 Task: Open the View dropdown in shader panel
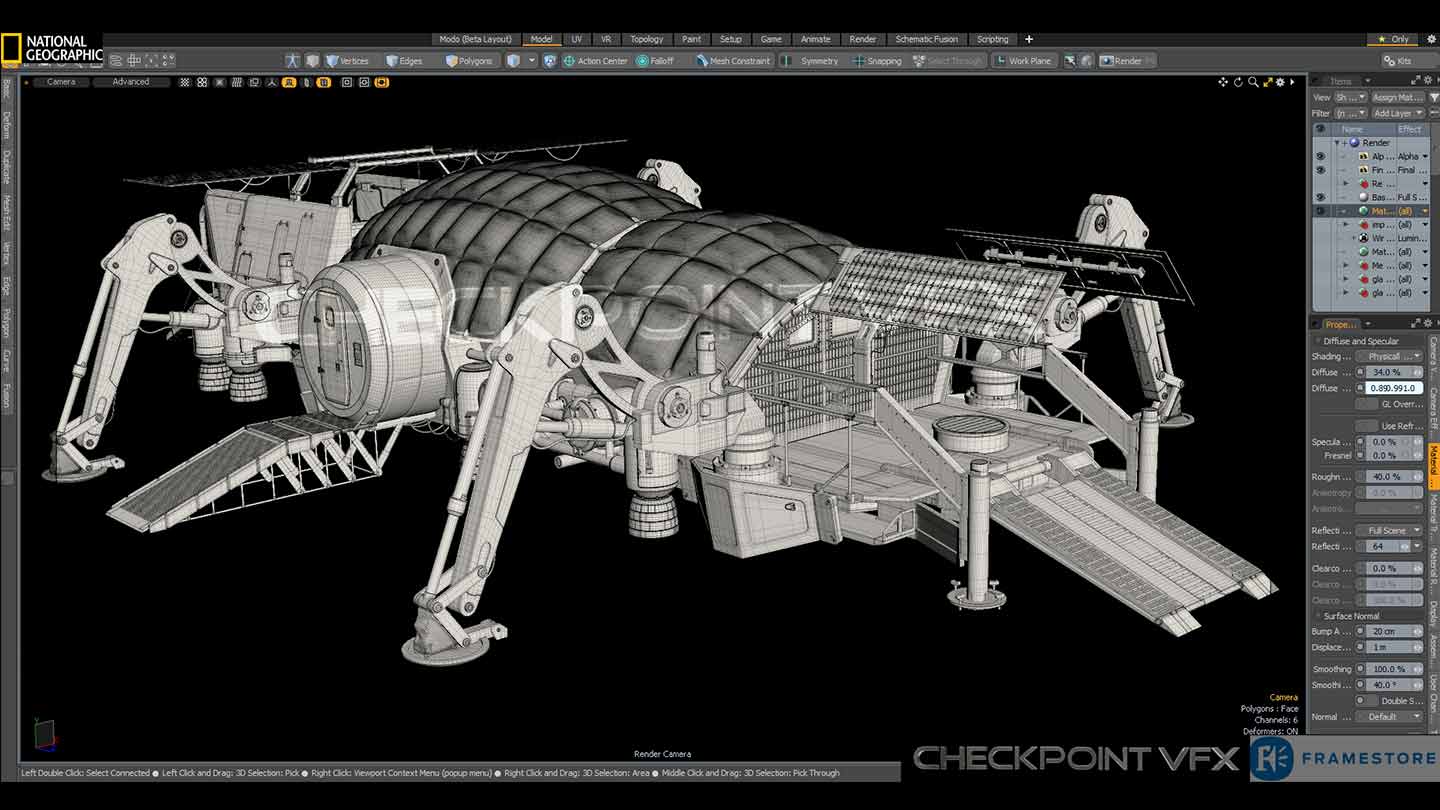(1351, 98)
